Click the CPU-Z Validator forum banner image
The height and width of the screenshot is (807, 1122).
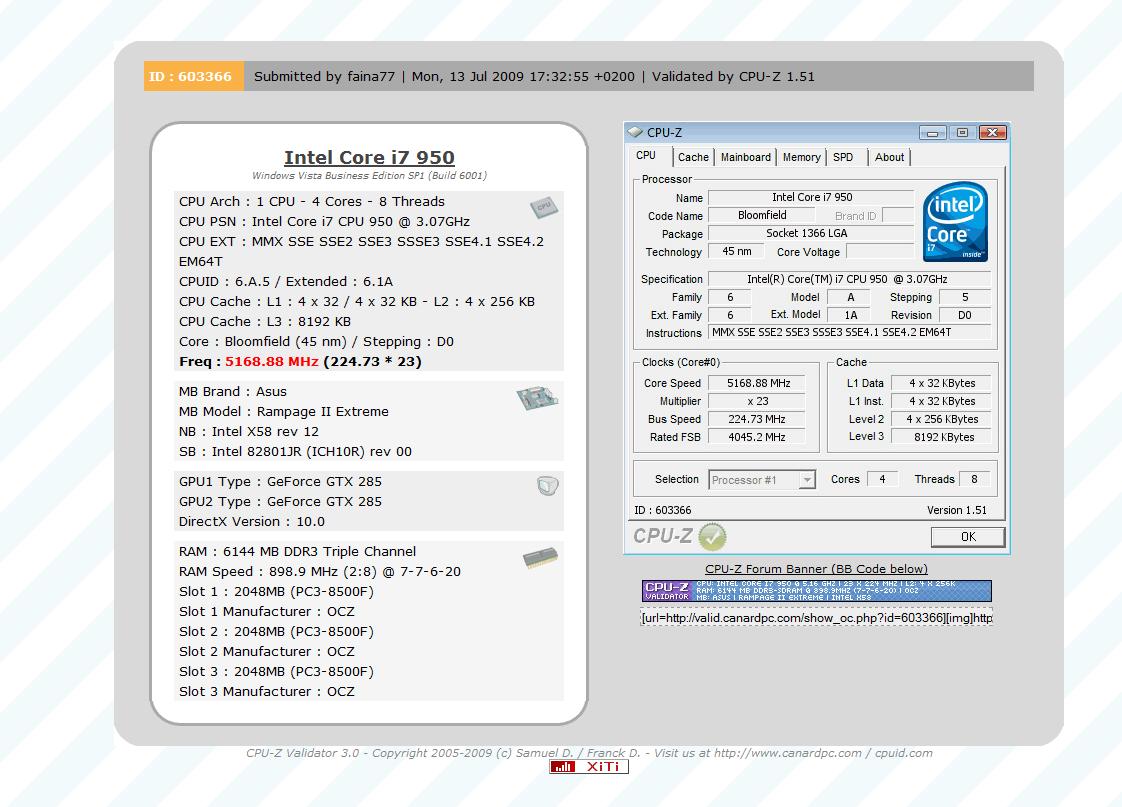(816, 591)
